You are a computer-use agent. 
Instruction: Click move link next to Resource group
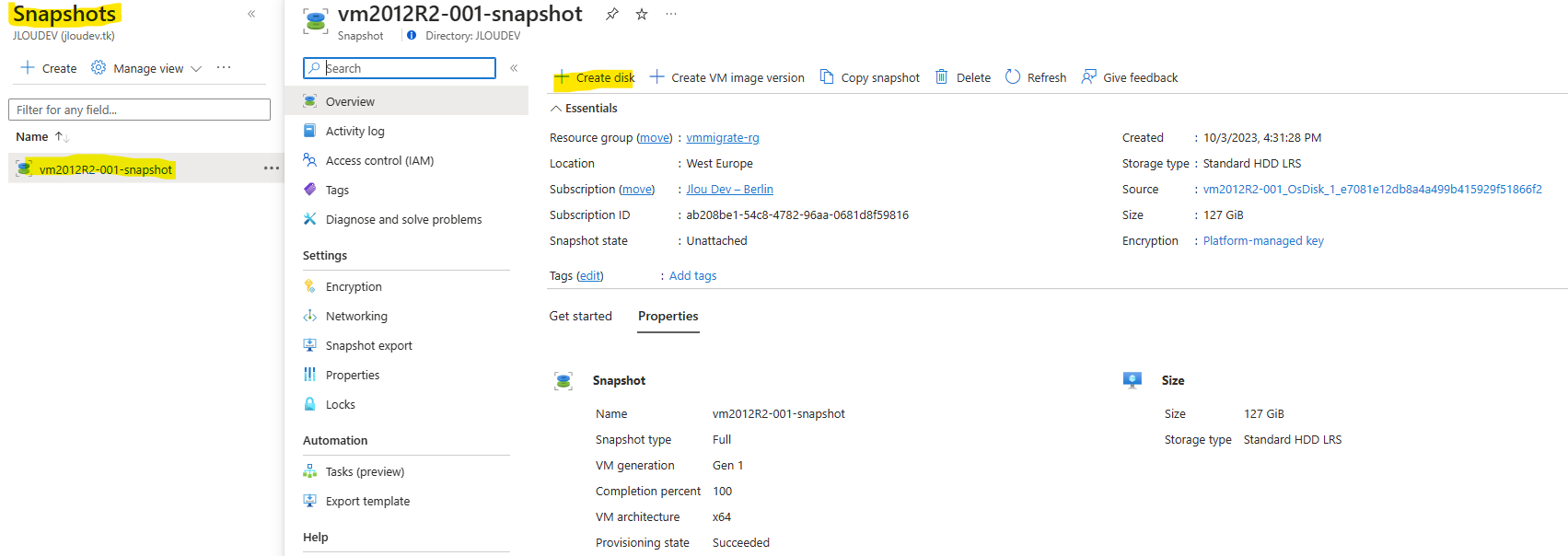click(655, 138)
